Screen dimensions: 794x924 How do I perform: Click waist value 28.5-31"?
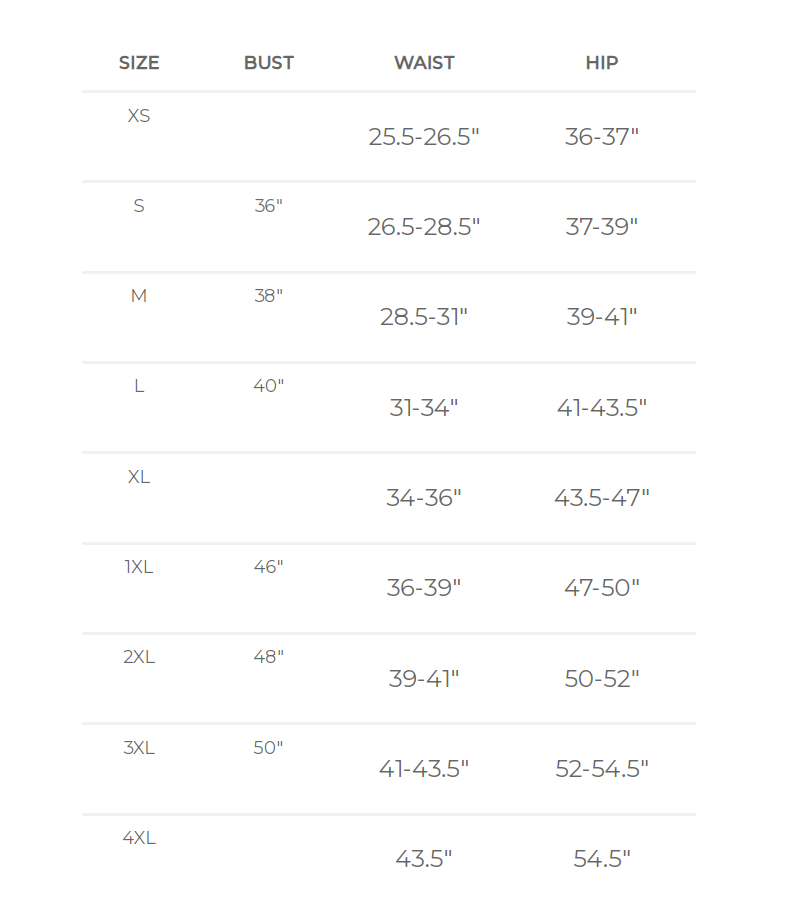point(424,317)
